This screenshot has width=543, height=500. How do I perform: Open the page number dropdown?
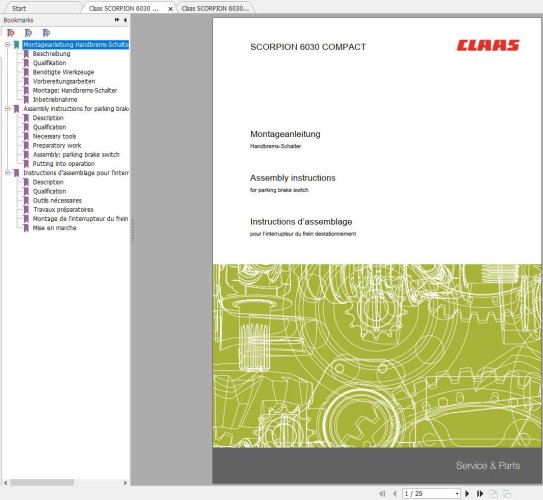(457, 493)
